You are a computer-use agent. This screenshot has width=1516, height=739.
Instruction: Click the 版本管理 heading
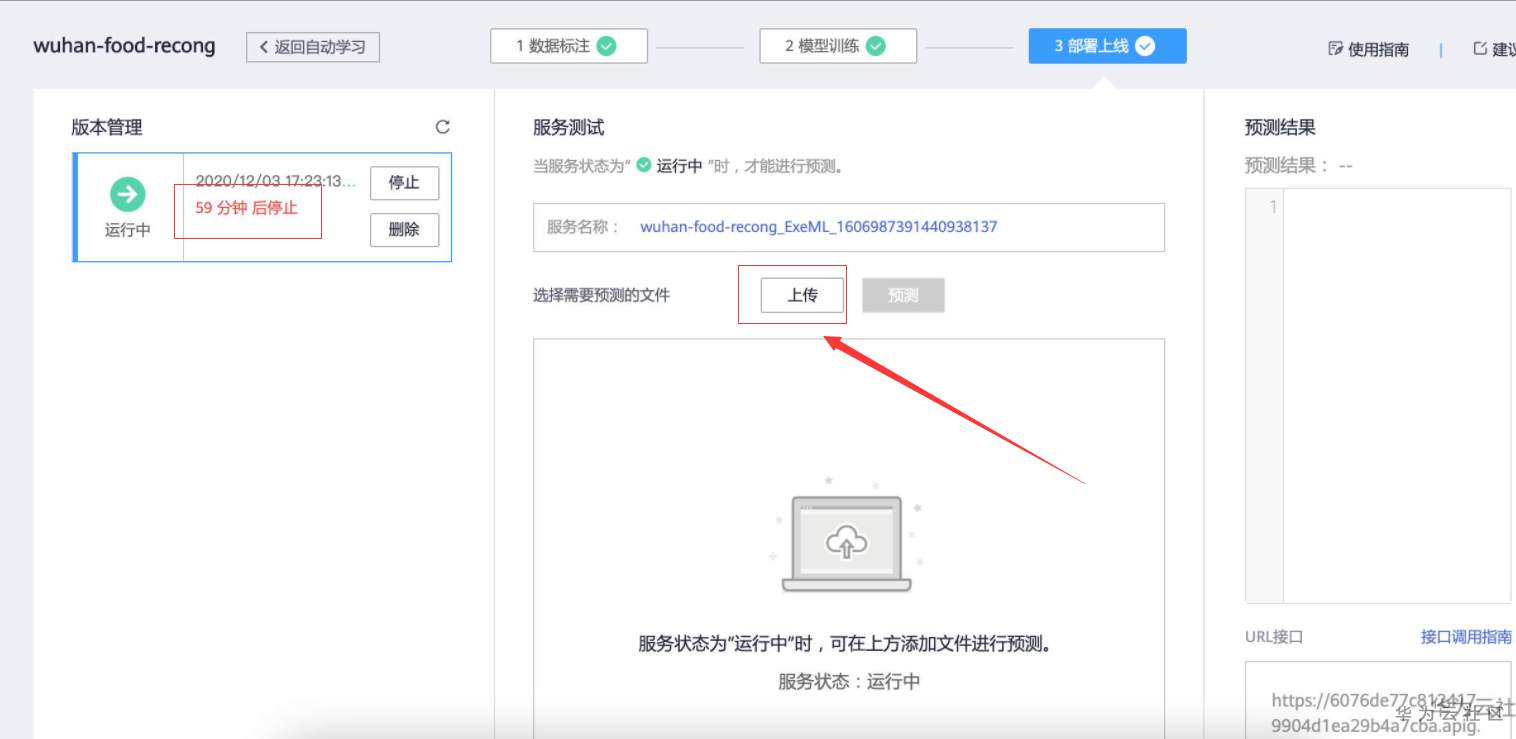(x=107, y=127)
